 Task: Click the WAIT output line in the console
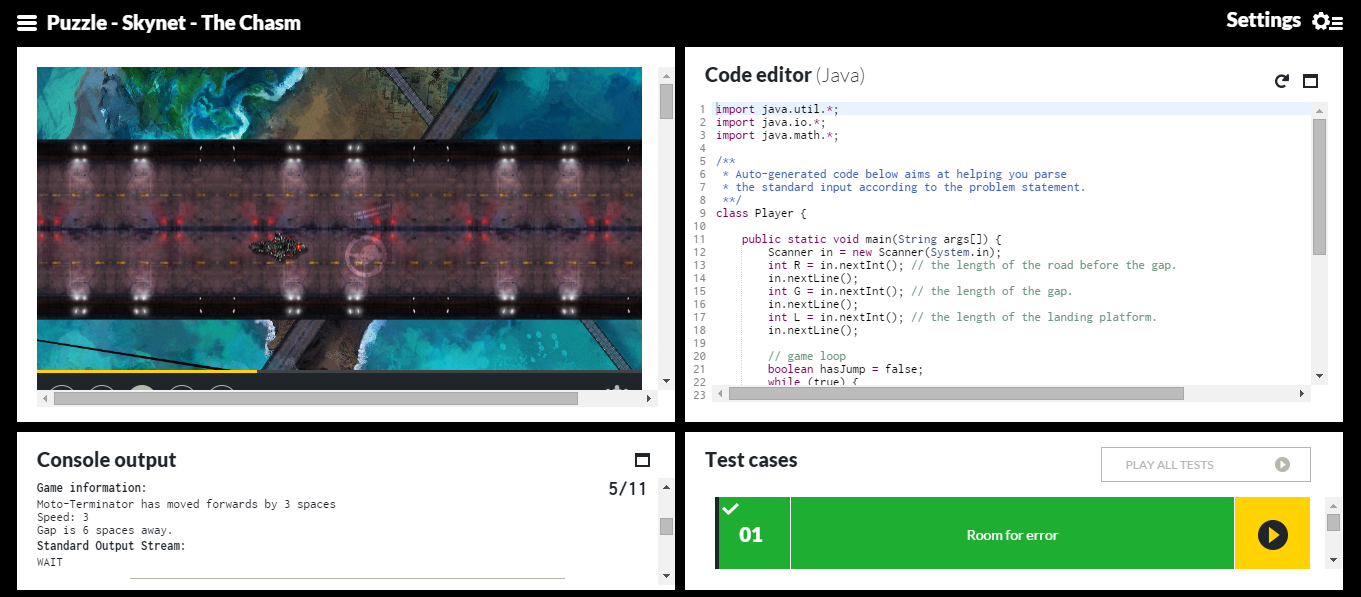(50, 562)
